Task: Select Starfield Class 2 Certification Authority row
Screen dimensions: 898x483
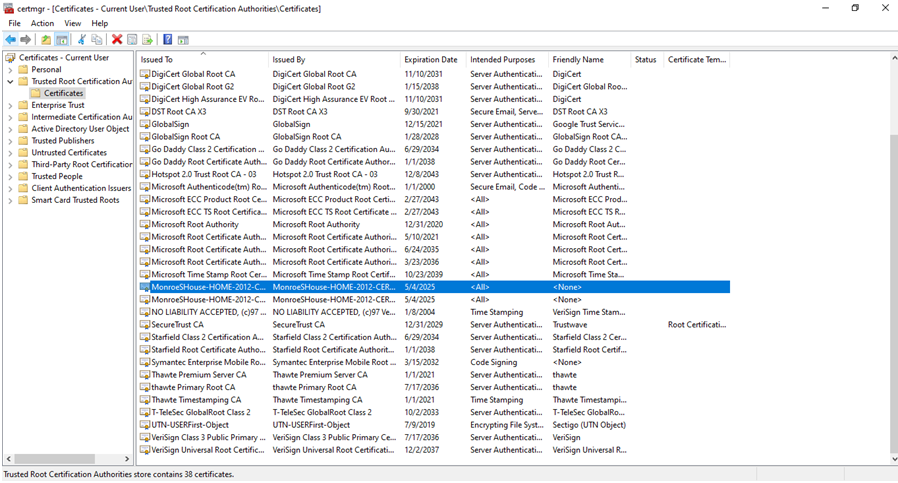Action: [x=434, y=337]
